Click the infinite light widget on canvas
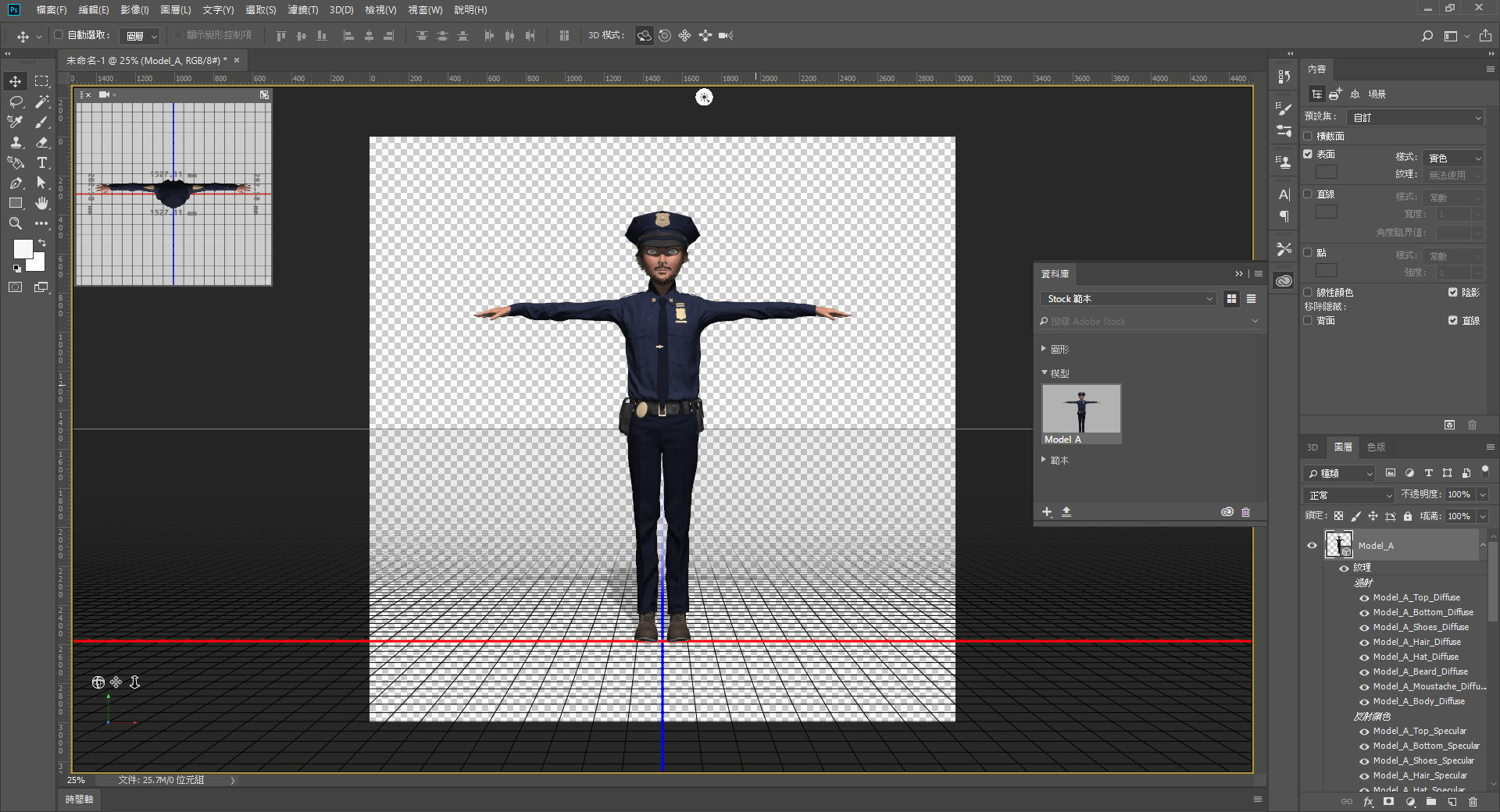Viewport: 1500px width, 812px height. pos(704,97)
